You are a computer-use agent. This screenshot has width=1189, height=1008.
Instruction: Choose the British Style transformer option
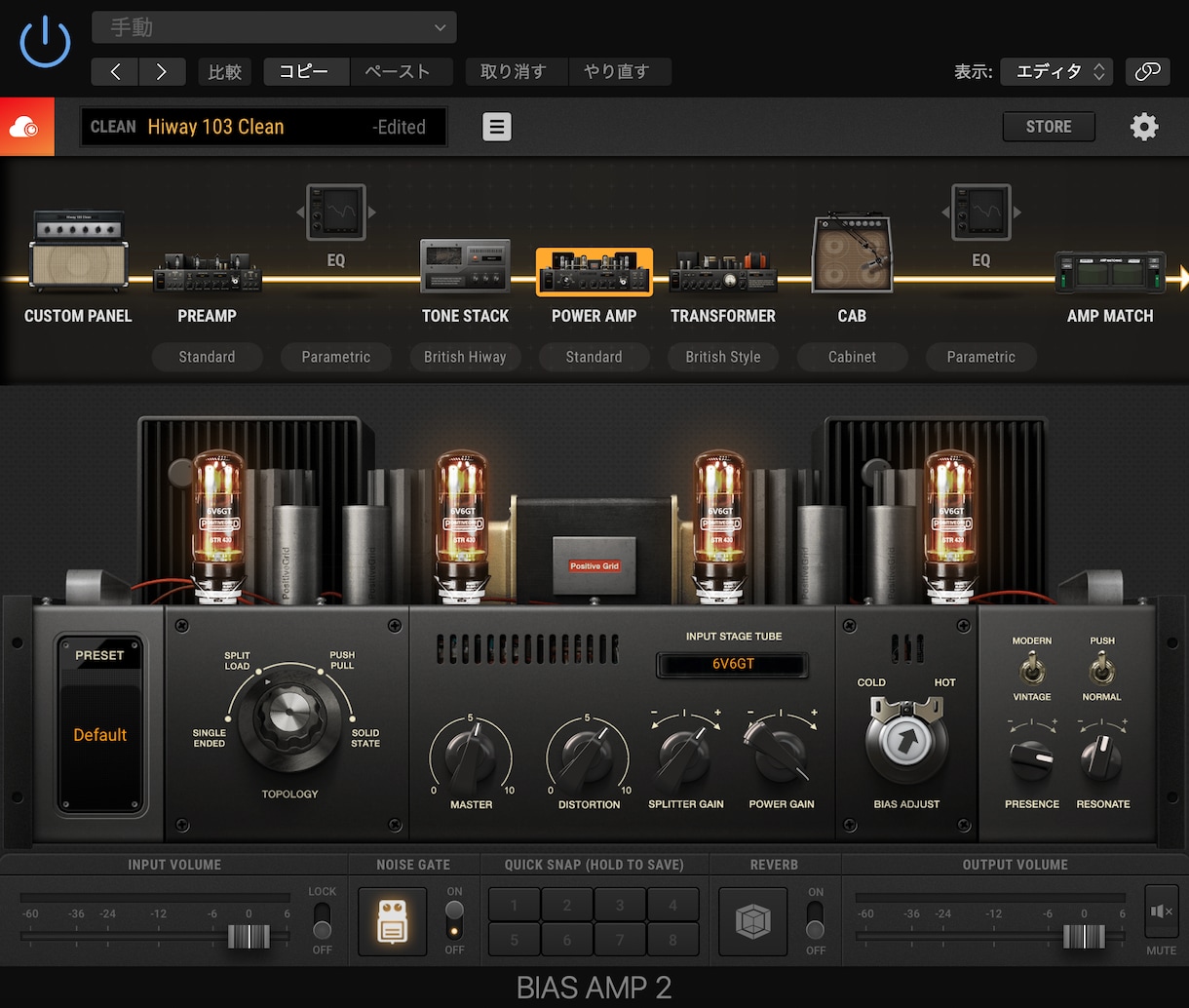pyautogui.click(x=723, y=357)
